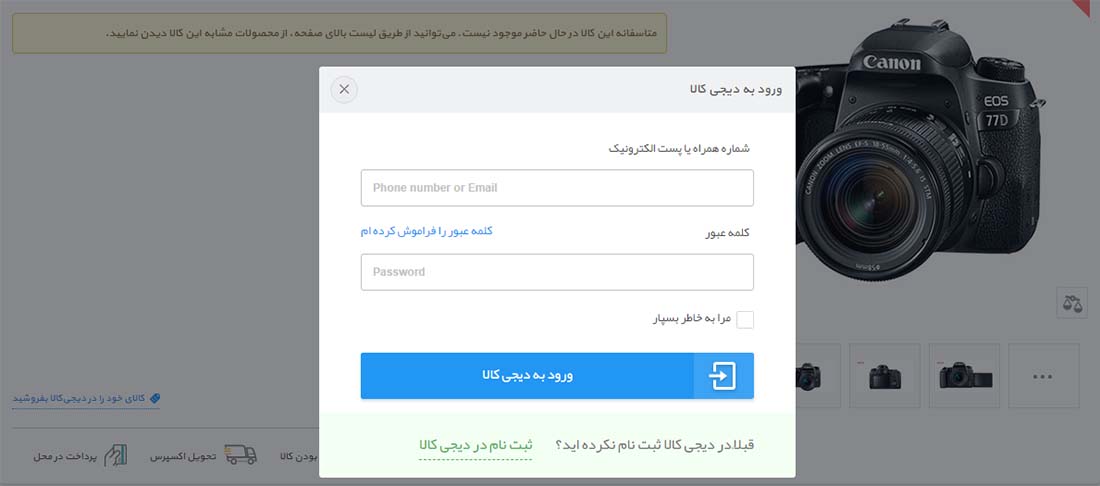This screenshot has height=486, width=1100.
Task: Click the tag icon beside sell-your-product link
Action: click(155, 398)
